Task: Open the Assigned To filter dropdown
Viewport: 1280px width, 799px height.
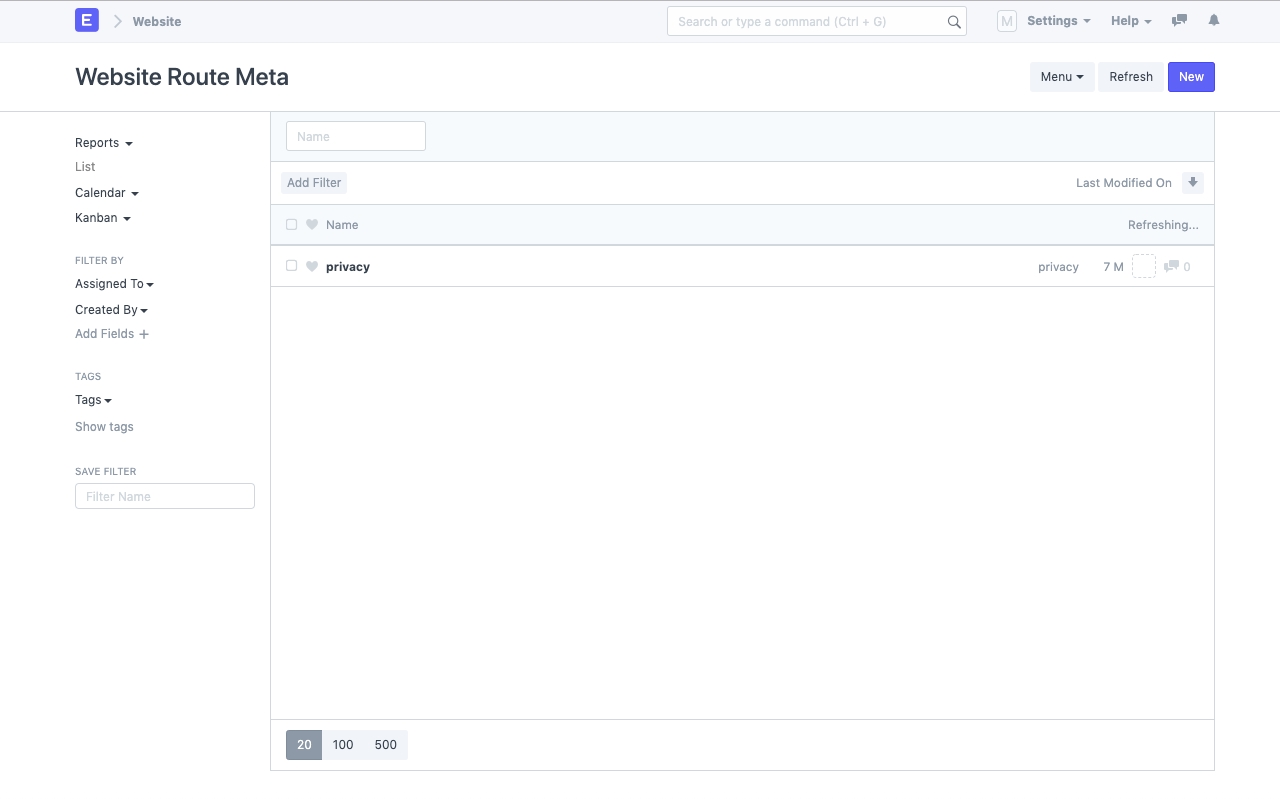Action: point(114,284)
